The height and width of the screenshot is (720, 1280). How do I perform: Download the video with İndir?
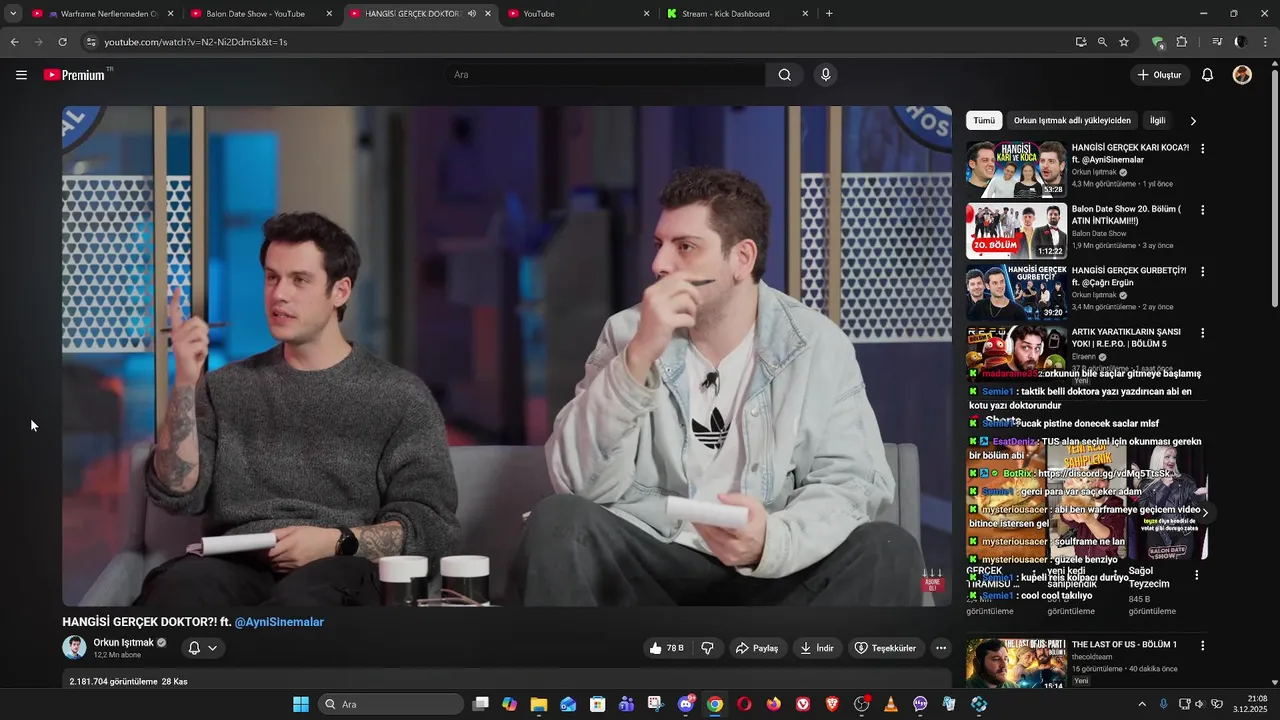[816, 648]
